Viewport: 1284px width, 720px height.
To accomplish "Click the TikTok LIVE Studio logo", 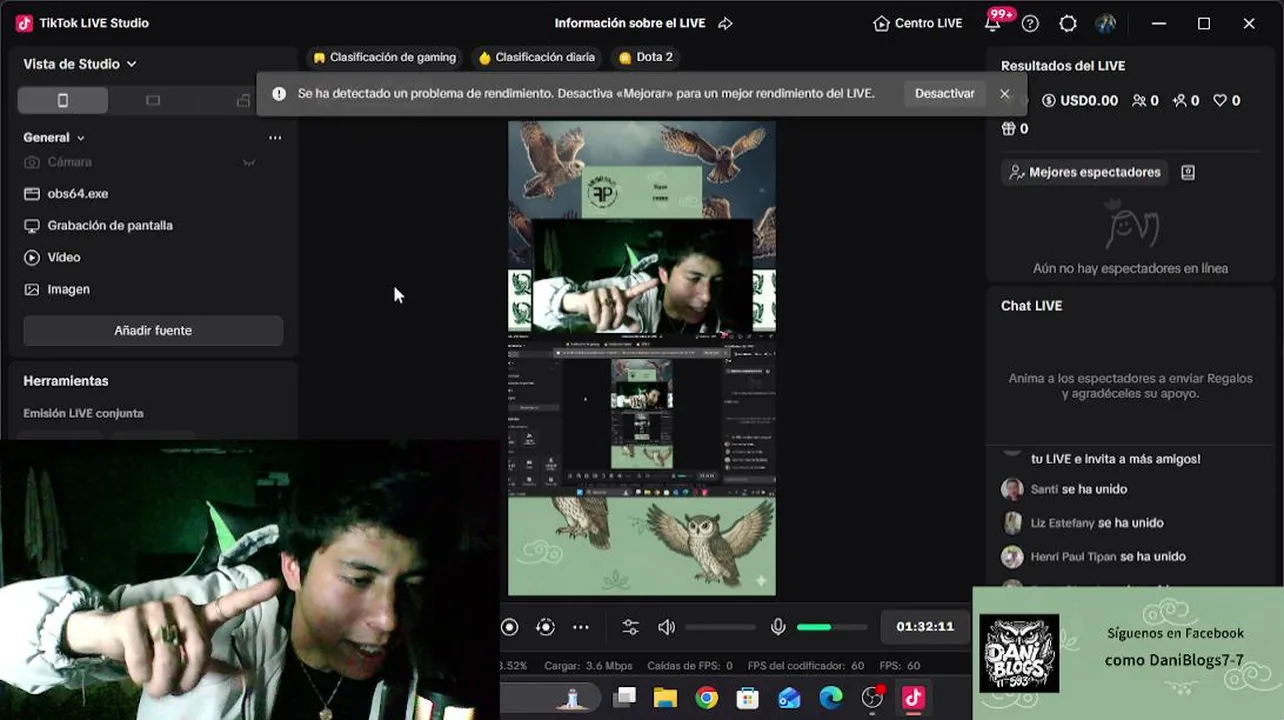I will pyautogui.click(x=24, y=23).
